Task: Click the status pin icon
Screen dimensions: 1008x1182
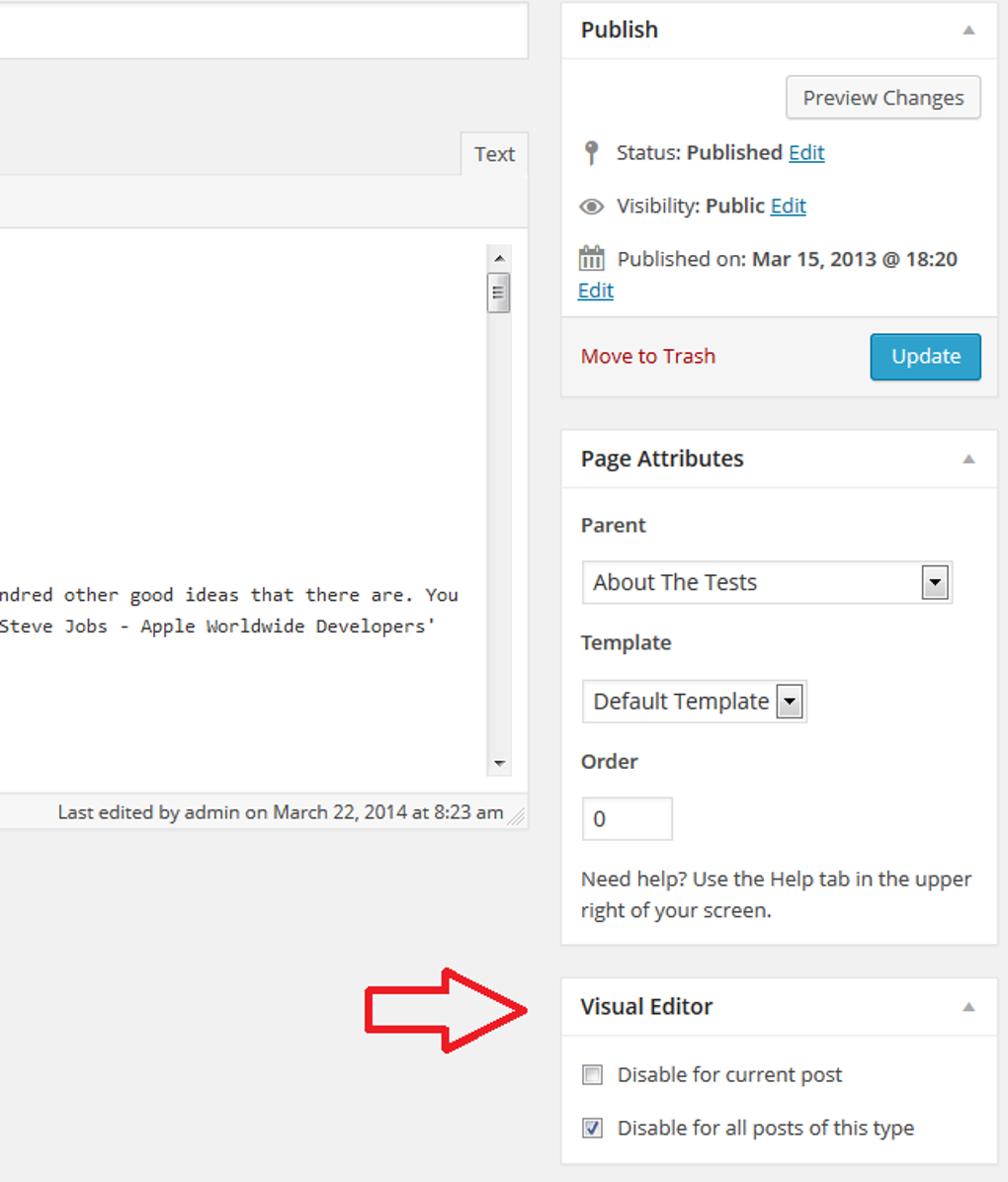Action: [592, 153]
